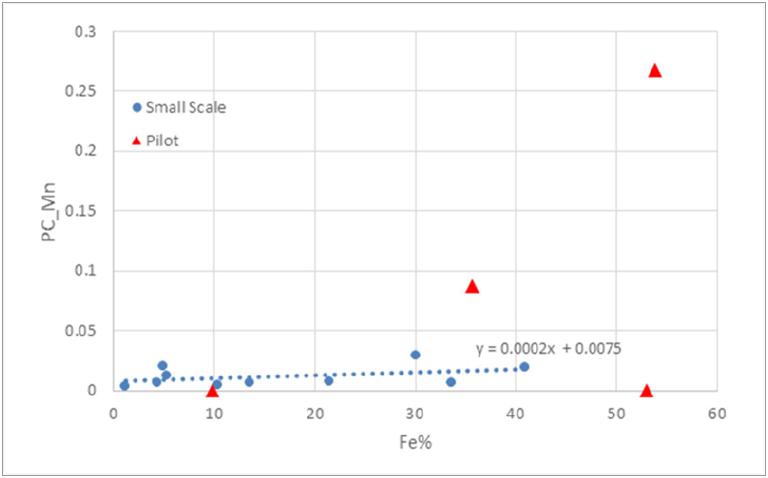The image size is (768, 478).
Task: Click the leftmost blue point near Fe 1%
Action: (124, 385)
